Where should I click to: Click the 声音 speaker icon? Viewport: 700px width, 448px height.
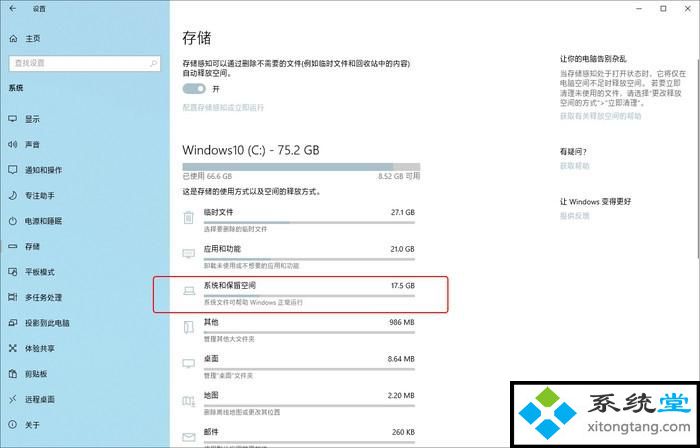[12, 145]
